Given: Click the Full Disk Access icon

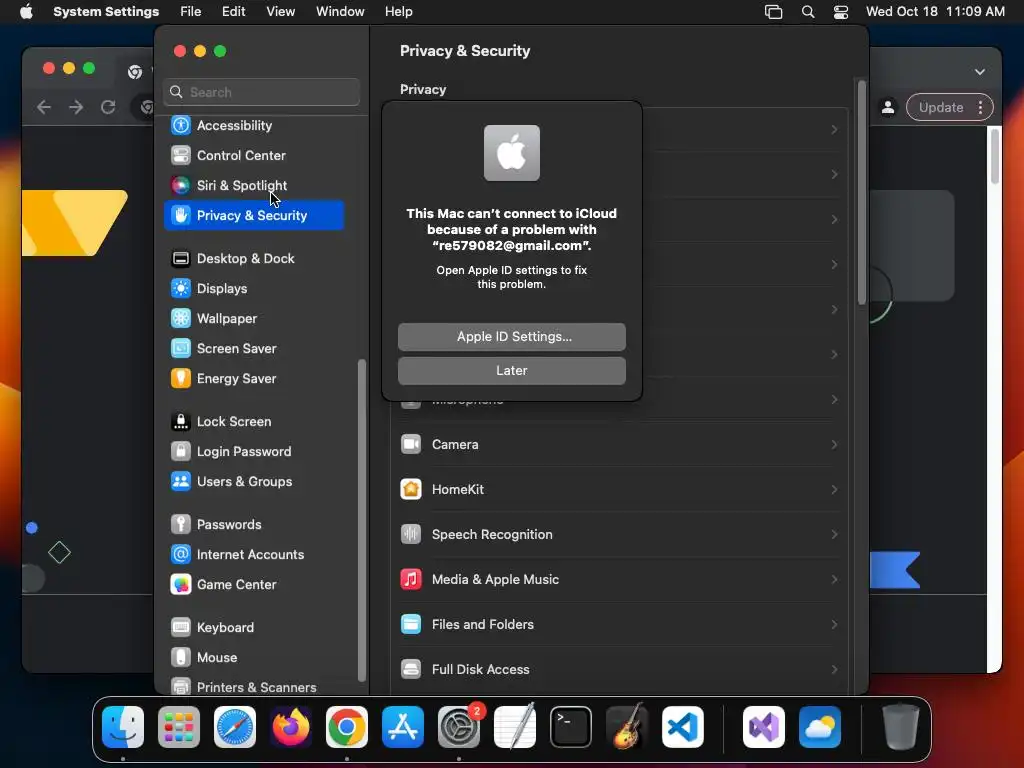Looking at the screenshot, I should point(411,670).
